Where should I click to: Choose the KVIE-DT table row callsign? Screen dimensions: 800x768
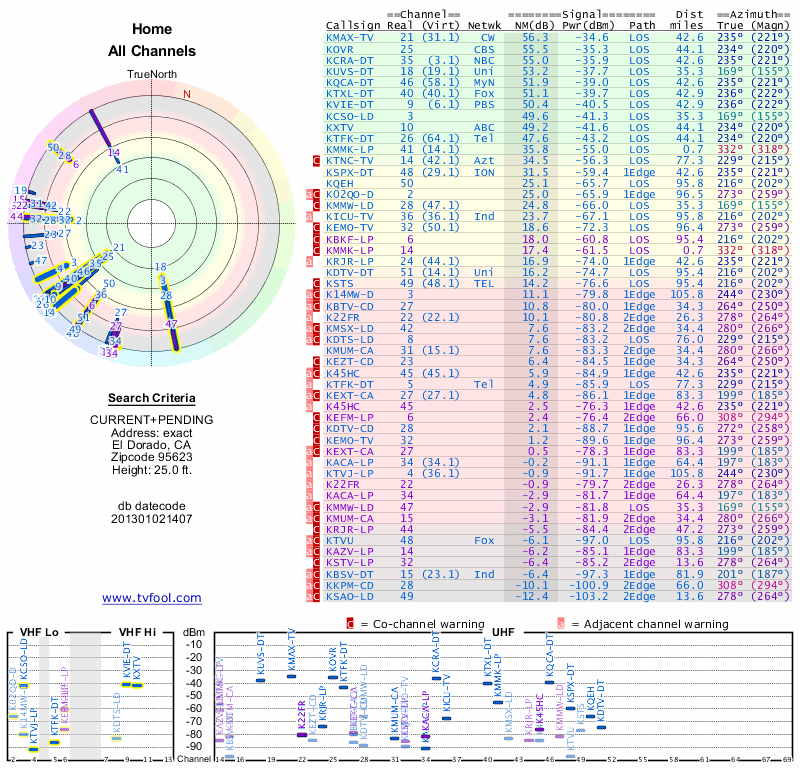pyautogui.click(x=350, y=105)
